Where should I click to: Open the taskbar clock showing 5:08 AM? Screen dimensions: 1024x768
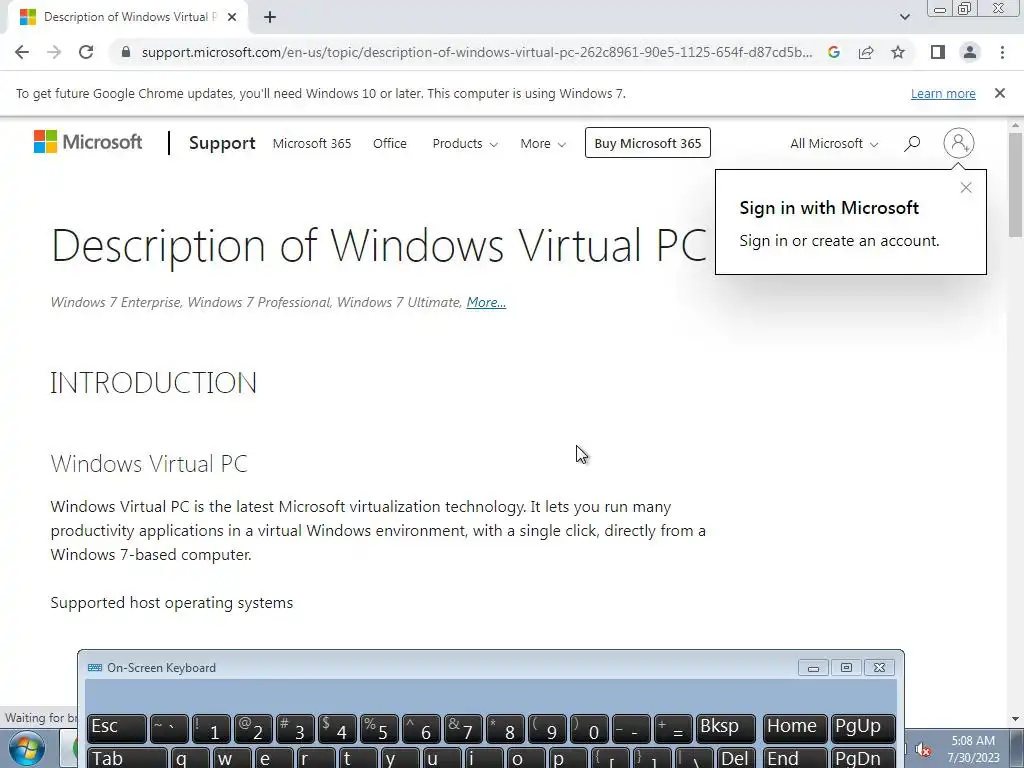pos(973,749)
